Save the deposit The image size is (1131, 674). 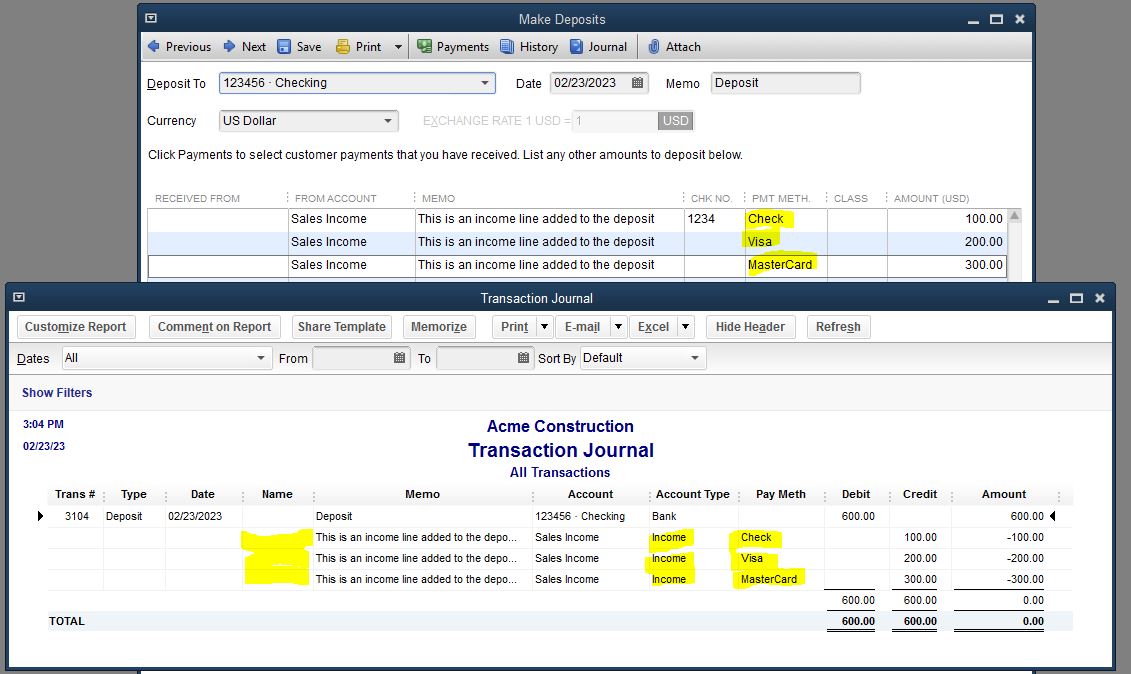pos(299,46)
